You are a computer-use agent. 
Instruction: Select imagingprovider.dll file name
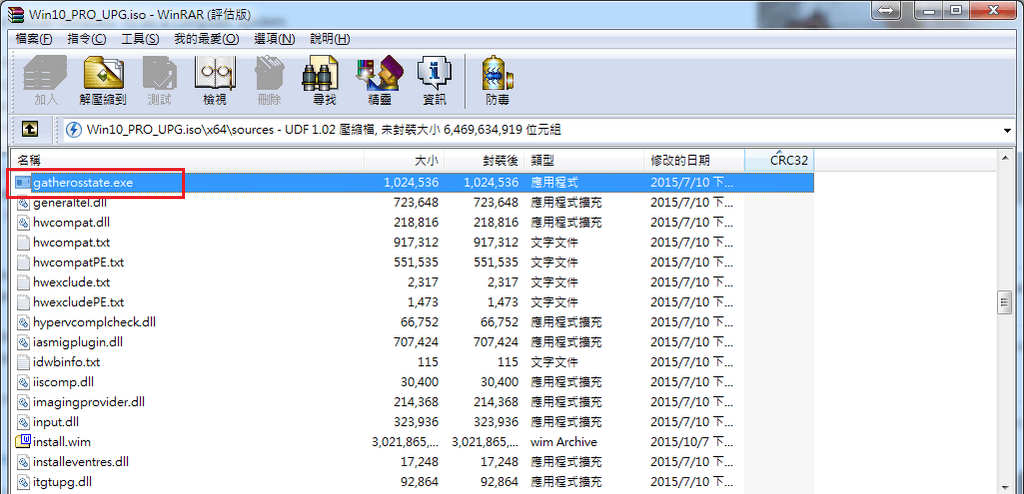click(89, 402)
